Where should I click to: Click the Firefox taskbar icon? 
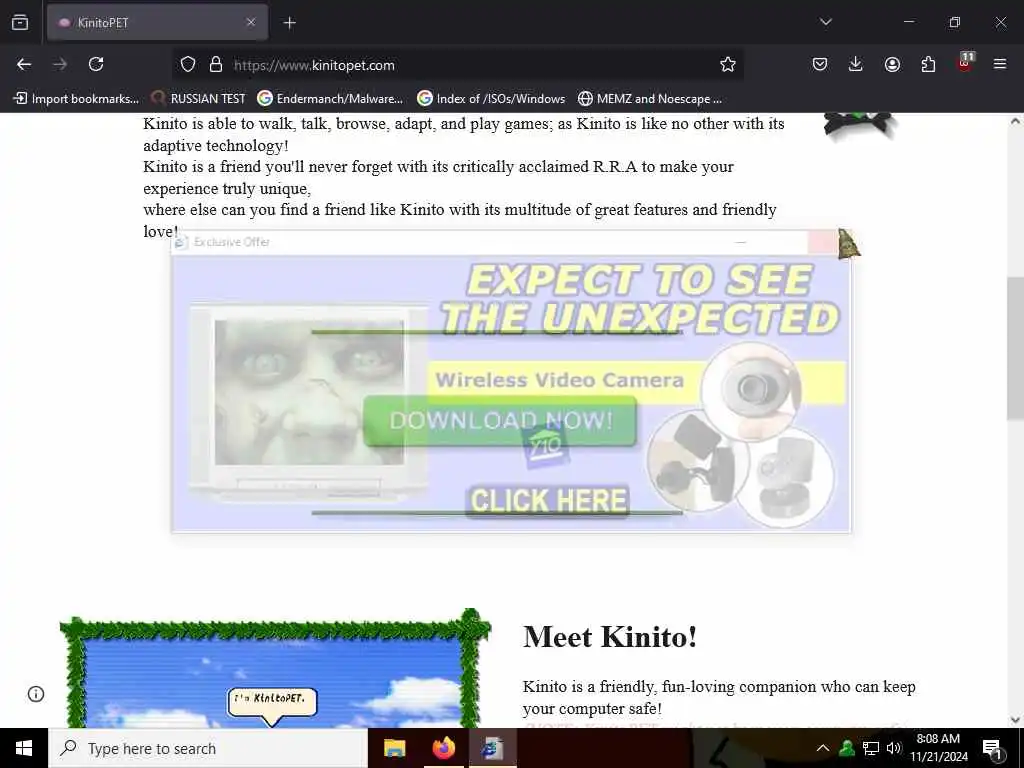pyautogui.click(x=443, y=748)
